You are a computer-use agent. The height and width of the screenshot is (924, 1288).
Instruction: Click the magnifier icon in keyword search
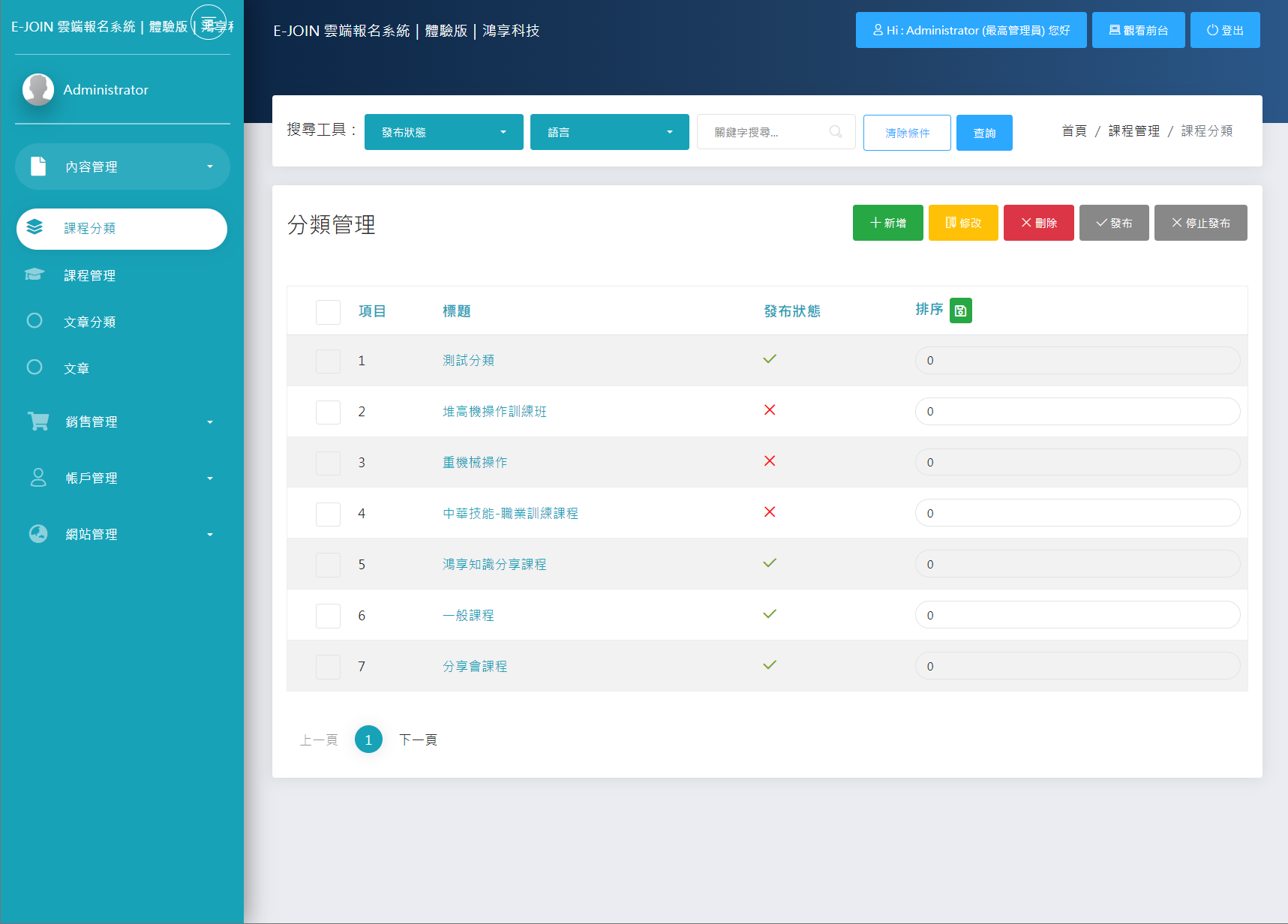pos(835,132)
